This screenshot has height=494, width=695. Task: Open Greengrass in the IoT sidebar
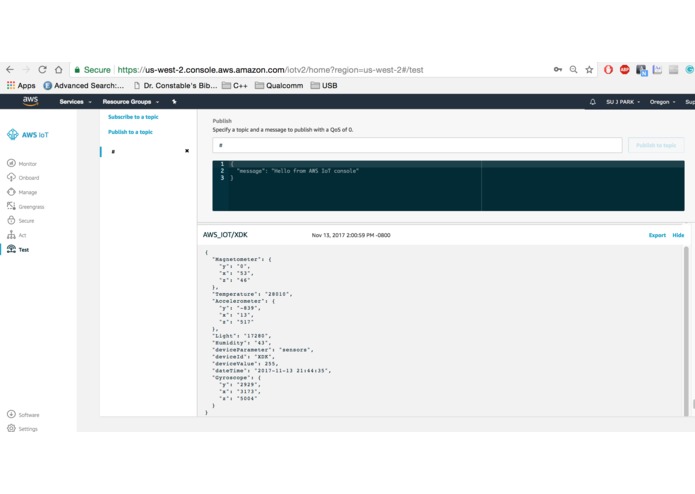pyautogui.click(x=26, y=206)
